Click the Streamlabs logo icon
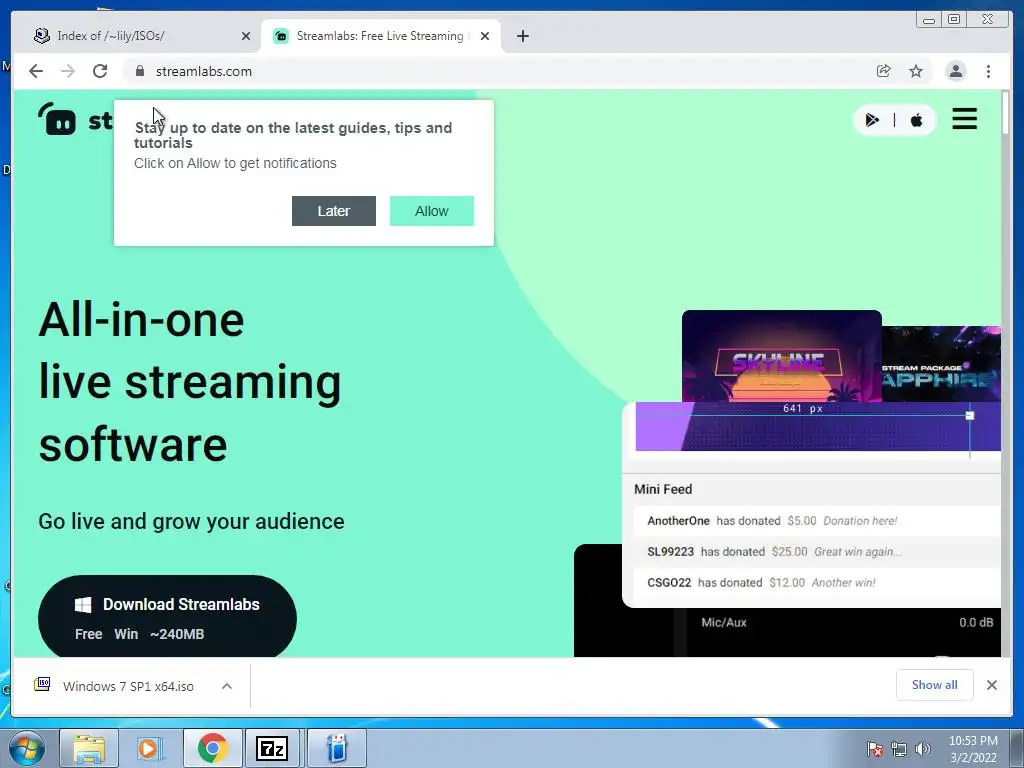The height and width of the screenshot is (768, 1024). 57,120
